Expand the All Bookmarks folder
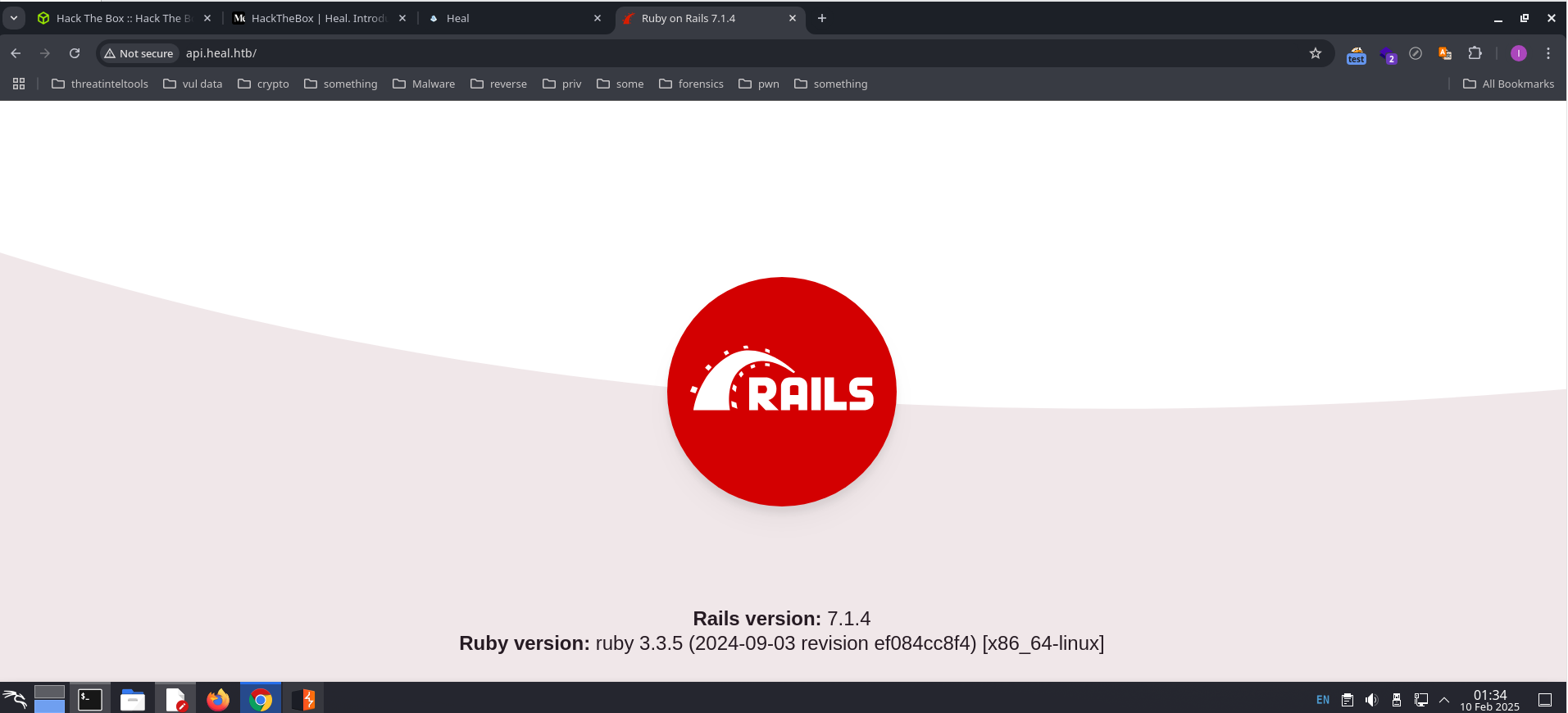Screen dimensions: 1568x713 1508,84
